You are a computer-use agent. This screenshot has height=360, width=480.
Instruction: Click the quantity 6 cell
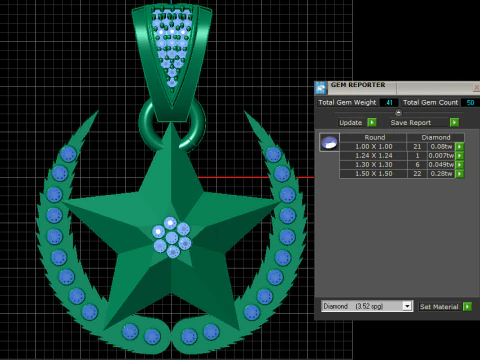(417, 164)
